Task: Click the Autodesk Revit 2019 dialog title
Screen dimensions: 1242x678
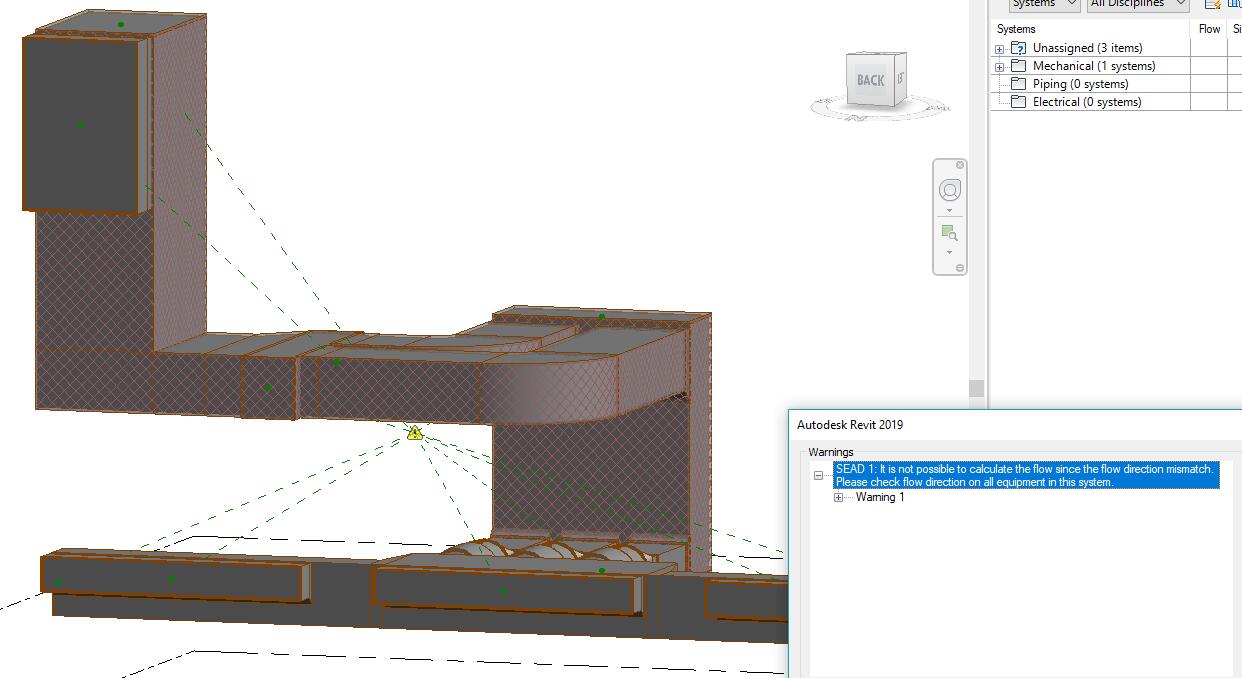Action: click(x=849, y=425)
